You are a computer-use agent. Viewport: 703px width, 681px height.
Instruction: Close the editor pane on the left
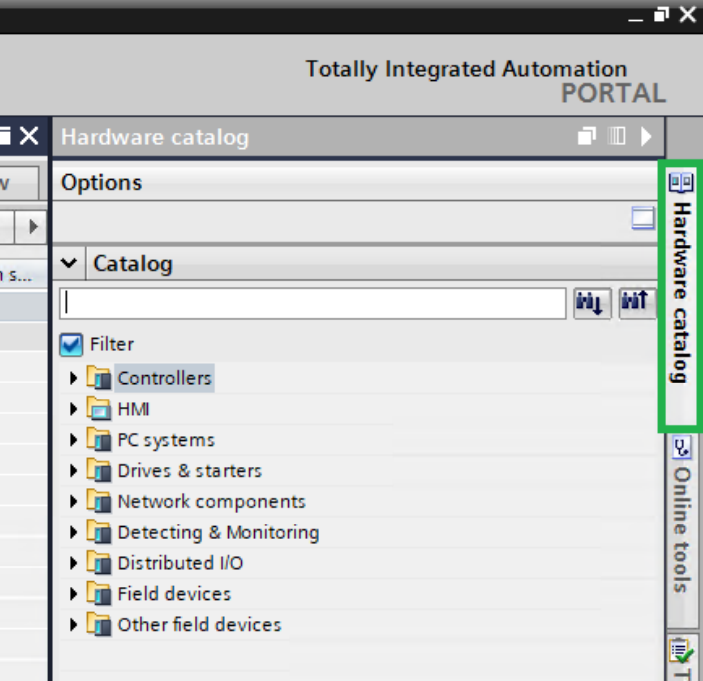[x=29, y=136]
